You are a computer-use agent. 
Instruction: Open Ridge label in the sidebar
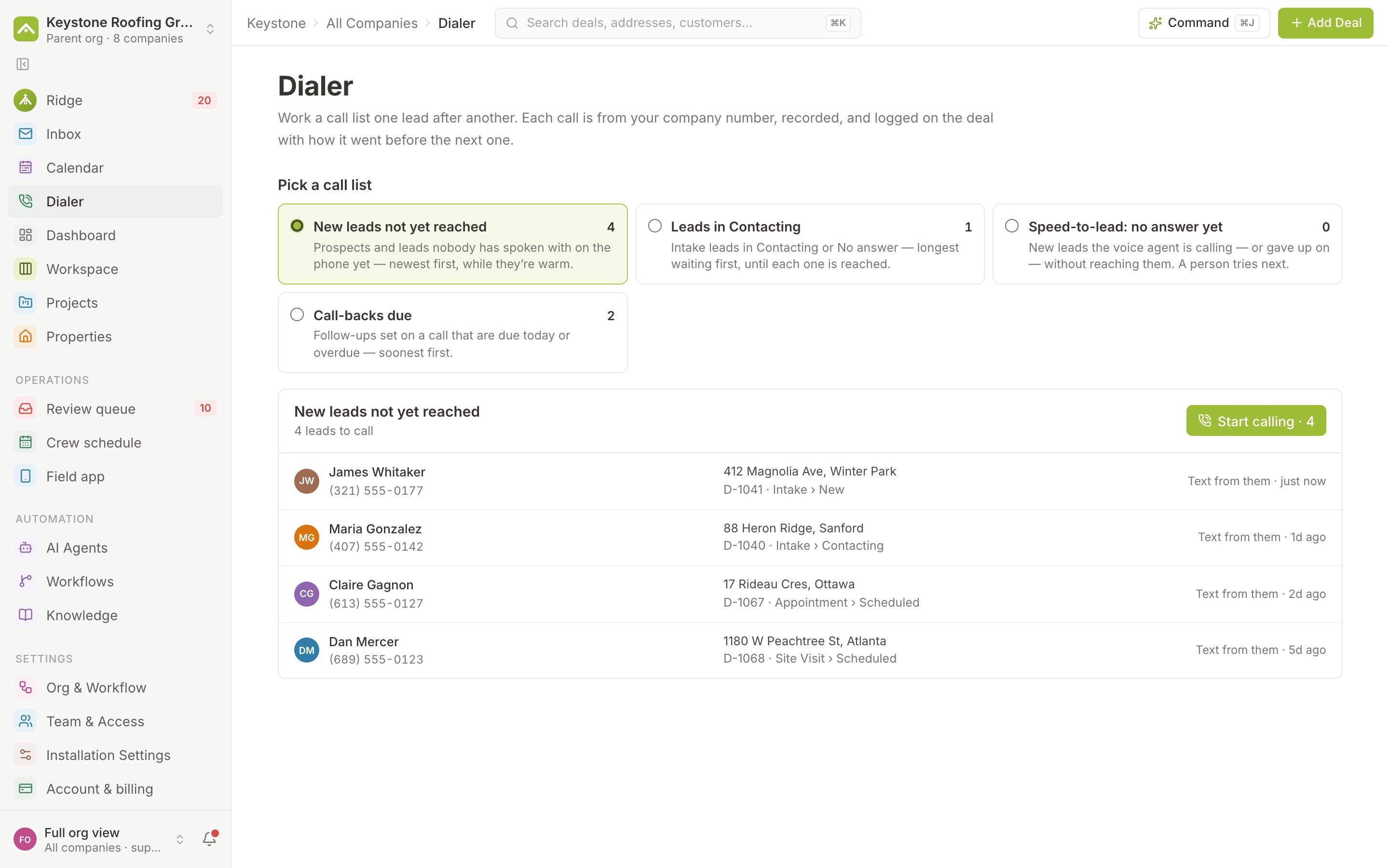pos(64,100)
